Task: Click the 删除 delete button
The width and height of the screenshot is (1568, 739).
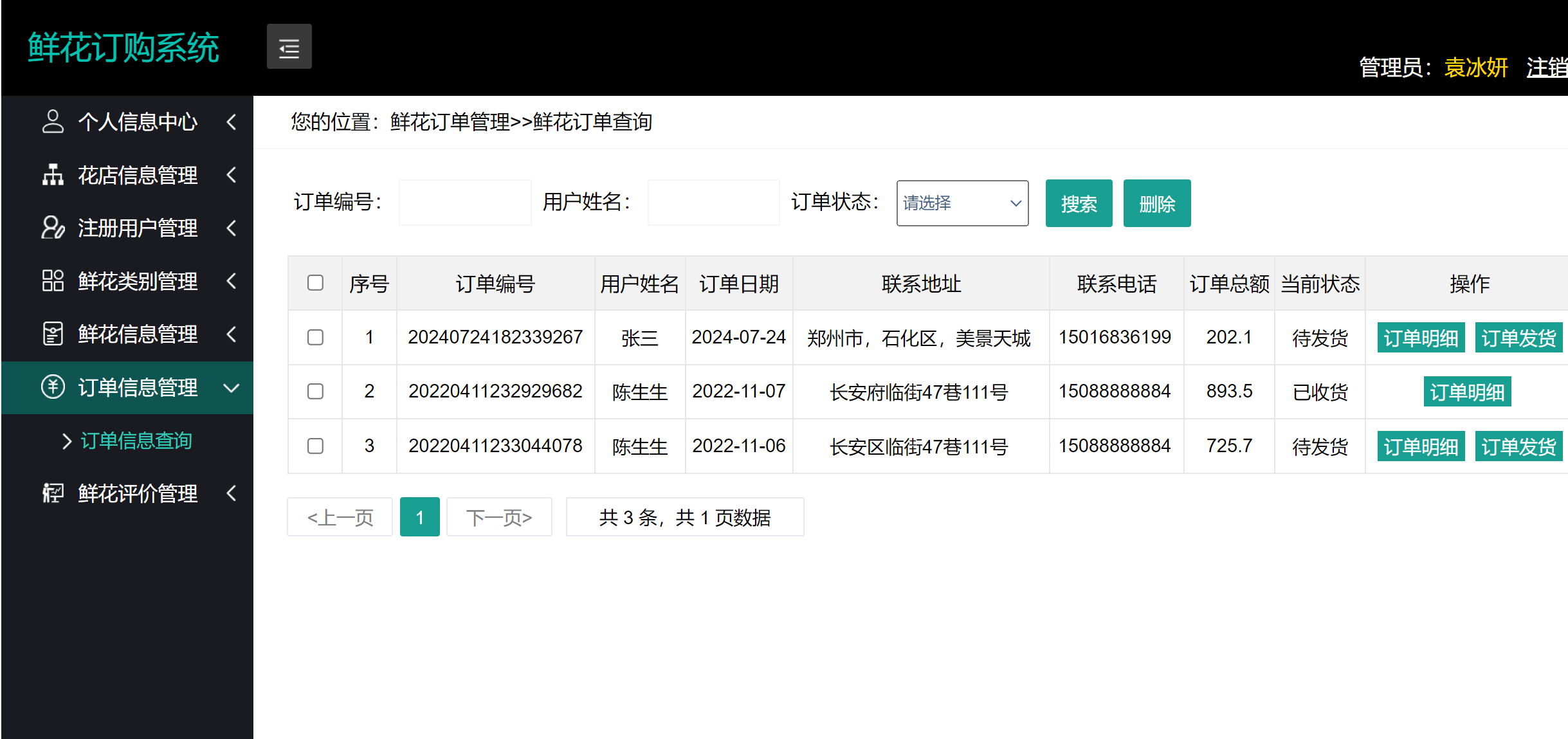Action: 1156,203
